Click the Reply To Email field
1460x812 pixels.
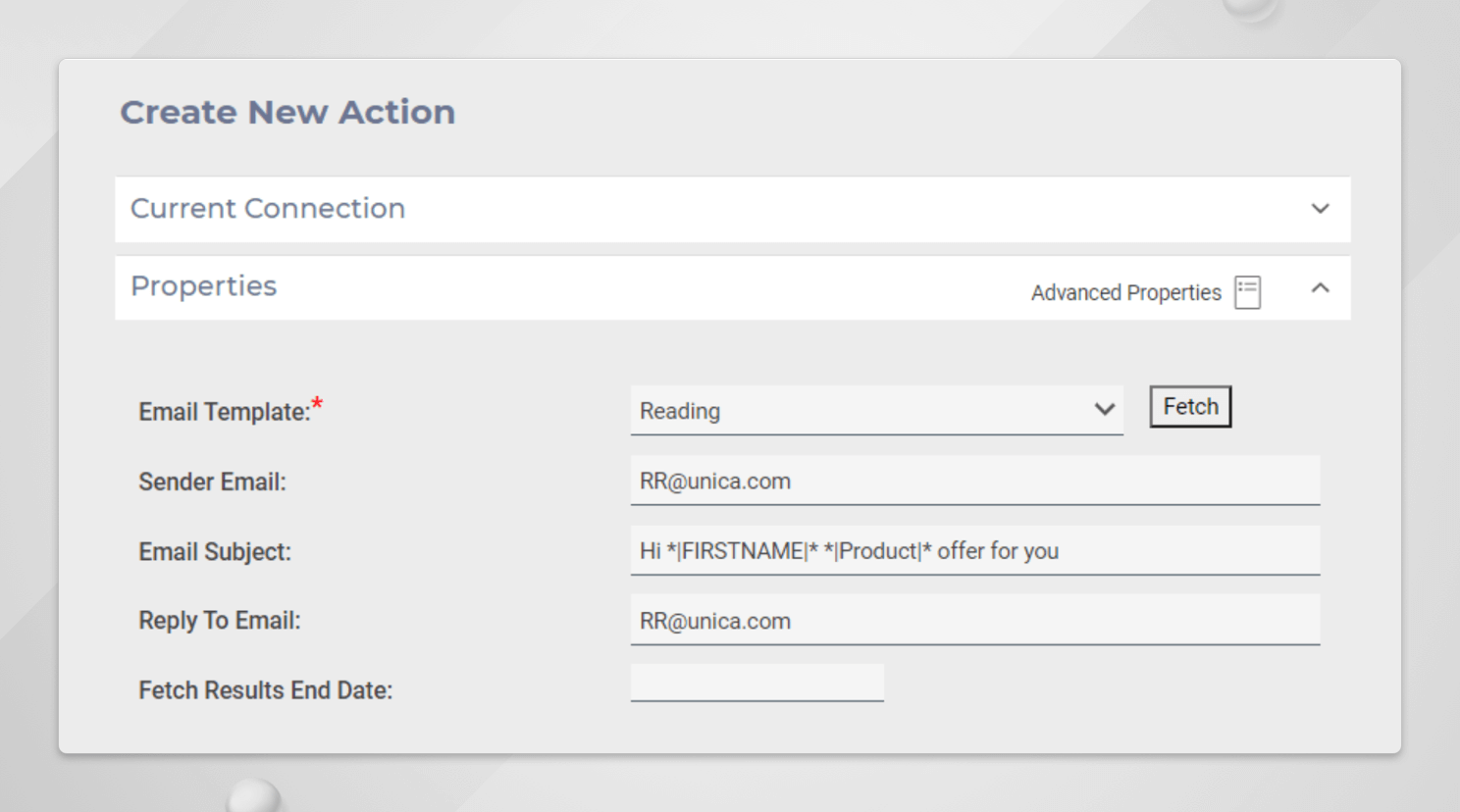(975, 620)
